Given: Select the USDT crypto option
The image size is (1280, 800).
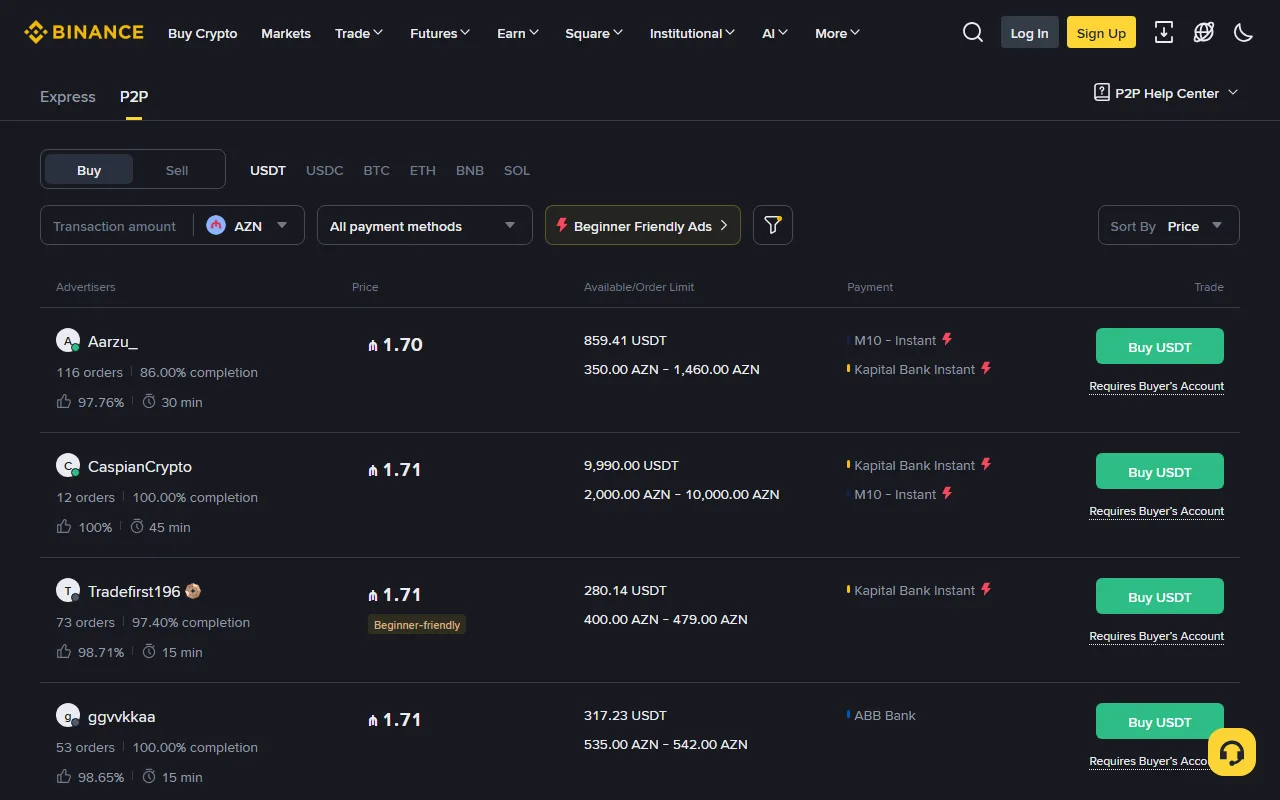Looking at the screenshot, I should pos(268,170).
